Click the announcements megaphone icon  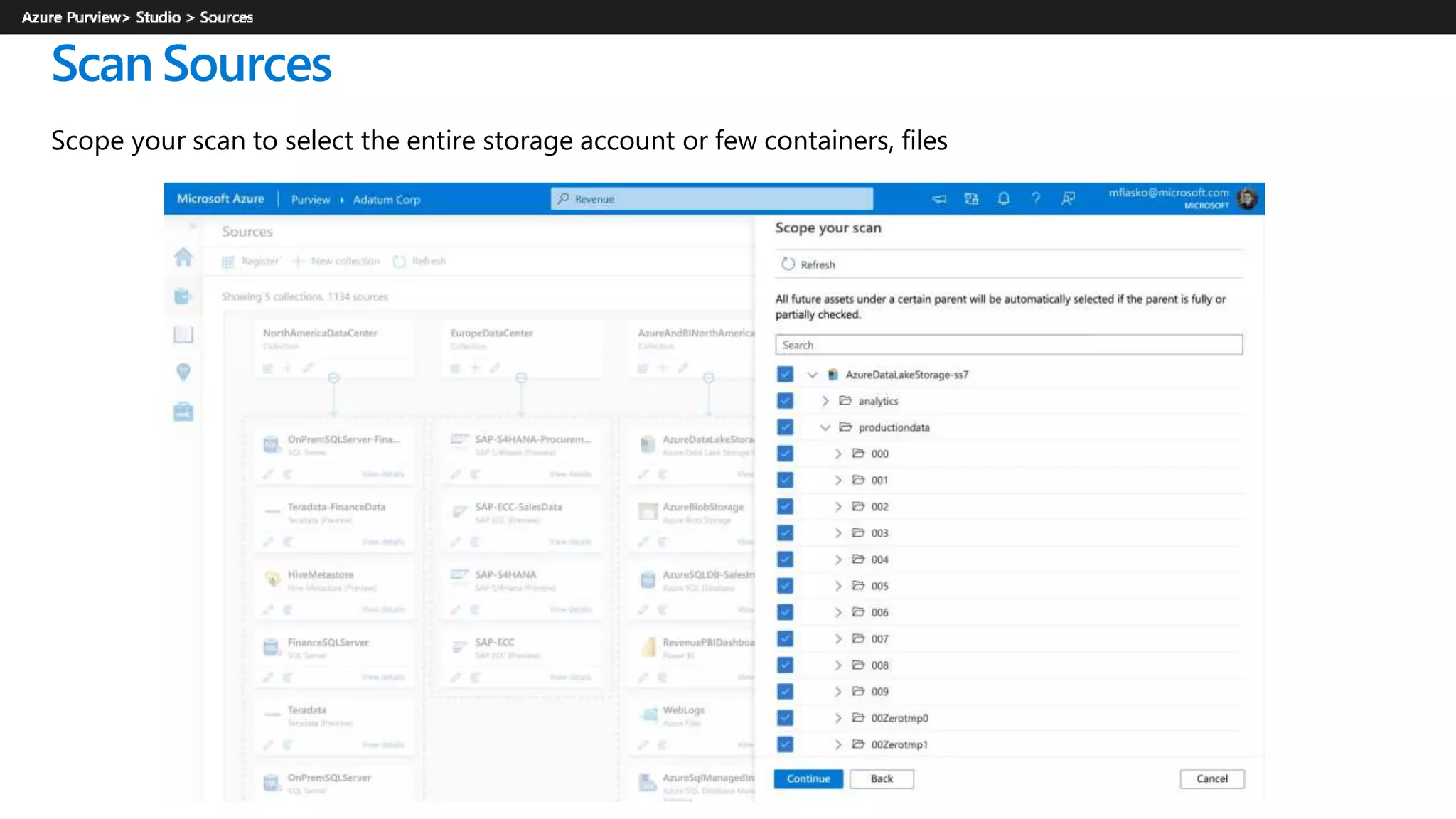939,199
